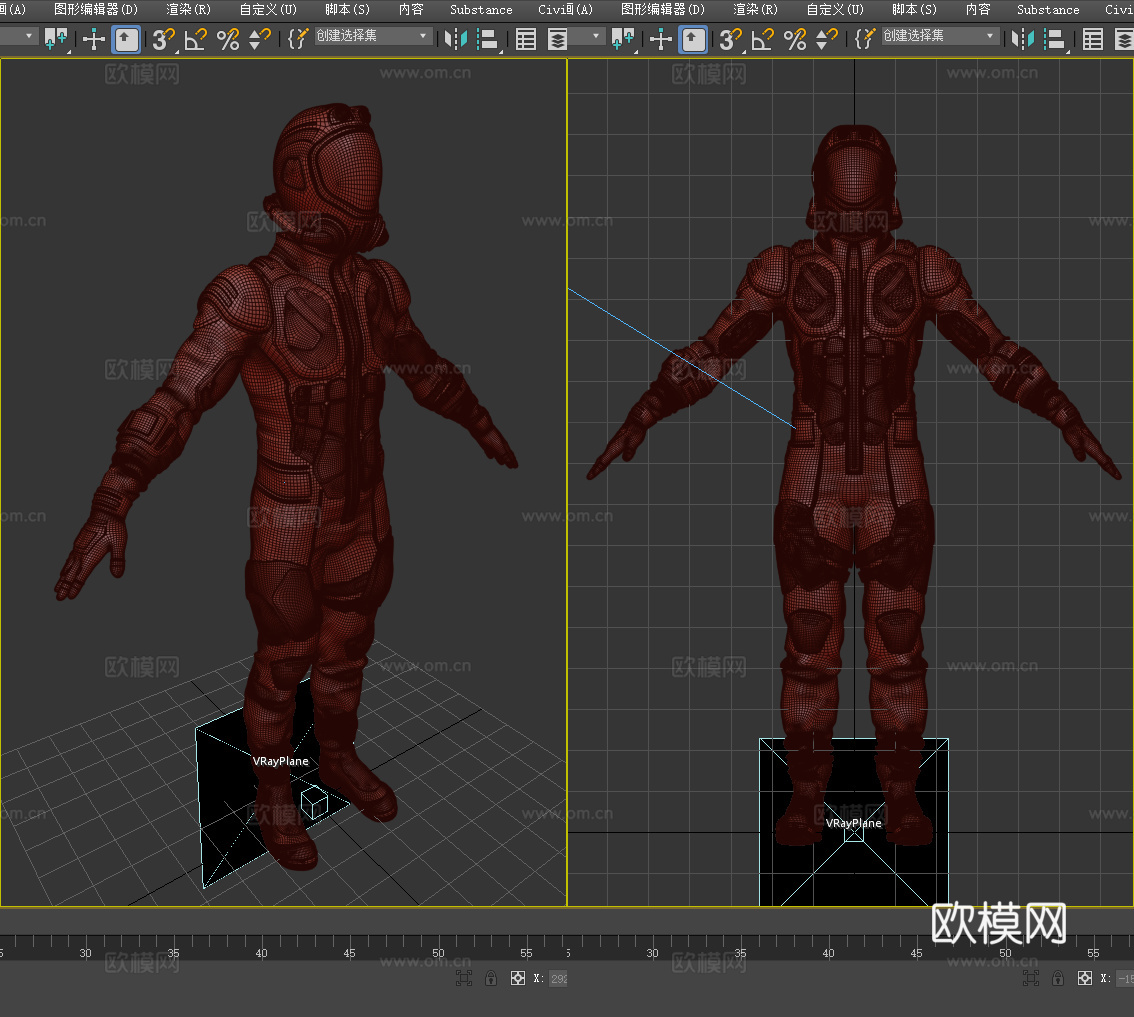Open 脚本(S) menu in front-view window

(914, 9)
